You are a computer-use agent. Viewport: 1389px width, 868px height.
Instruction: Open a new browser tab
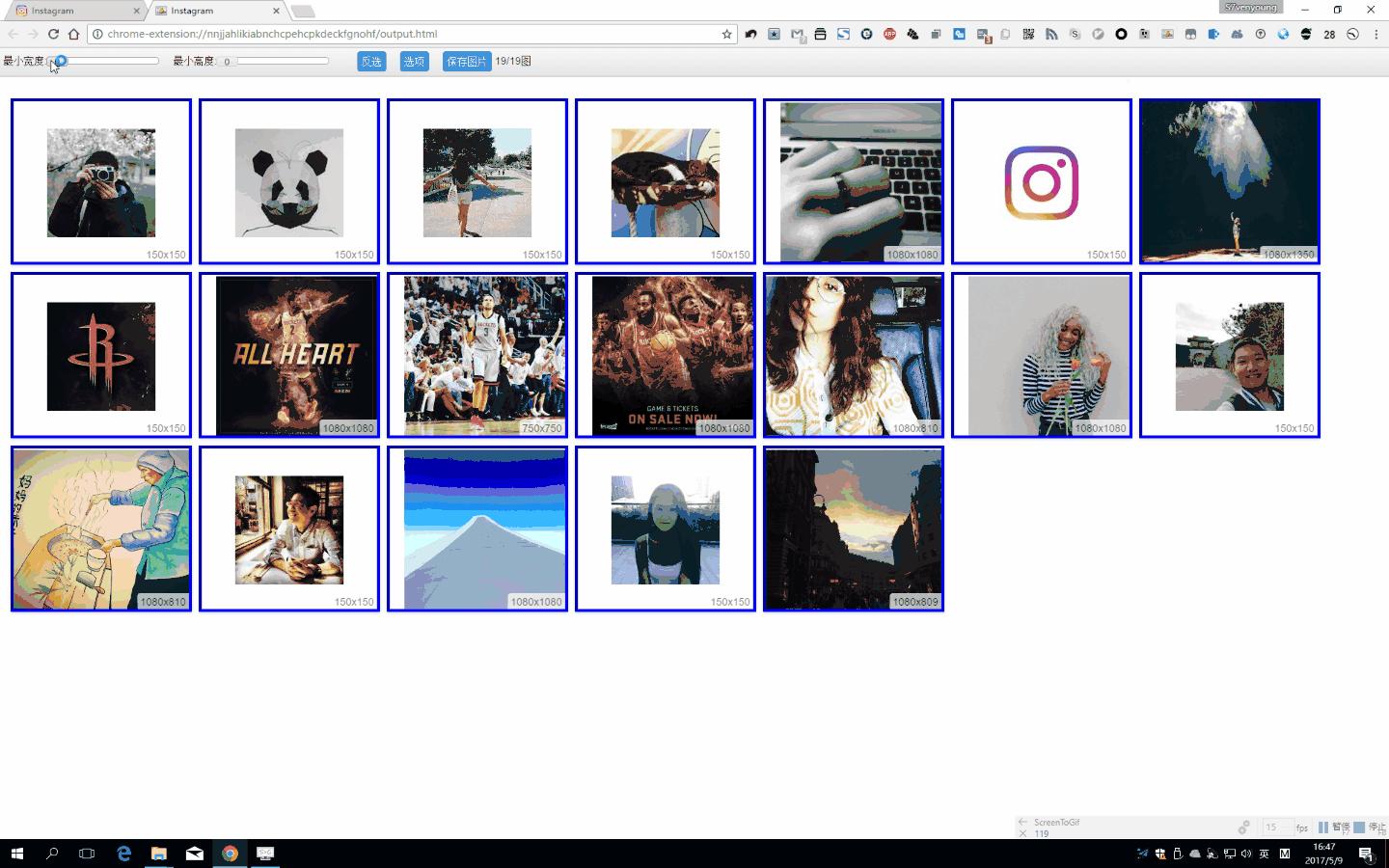[303, 12]
